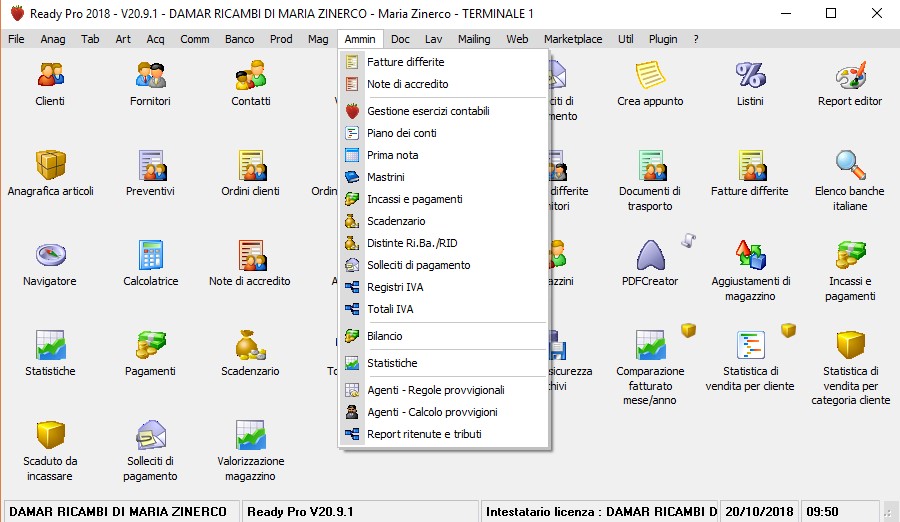Choose Agenti - Calcolo provvigioni
Image resolution: width=900 pixels, height=522 pixels.
444,412
